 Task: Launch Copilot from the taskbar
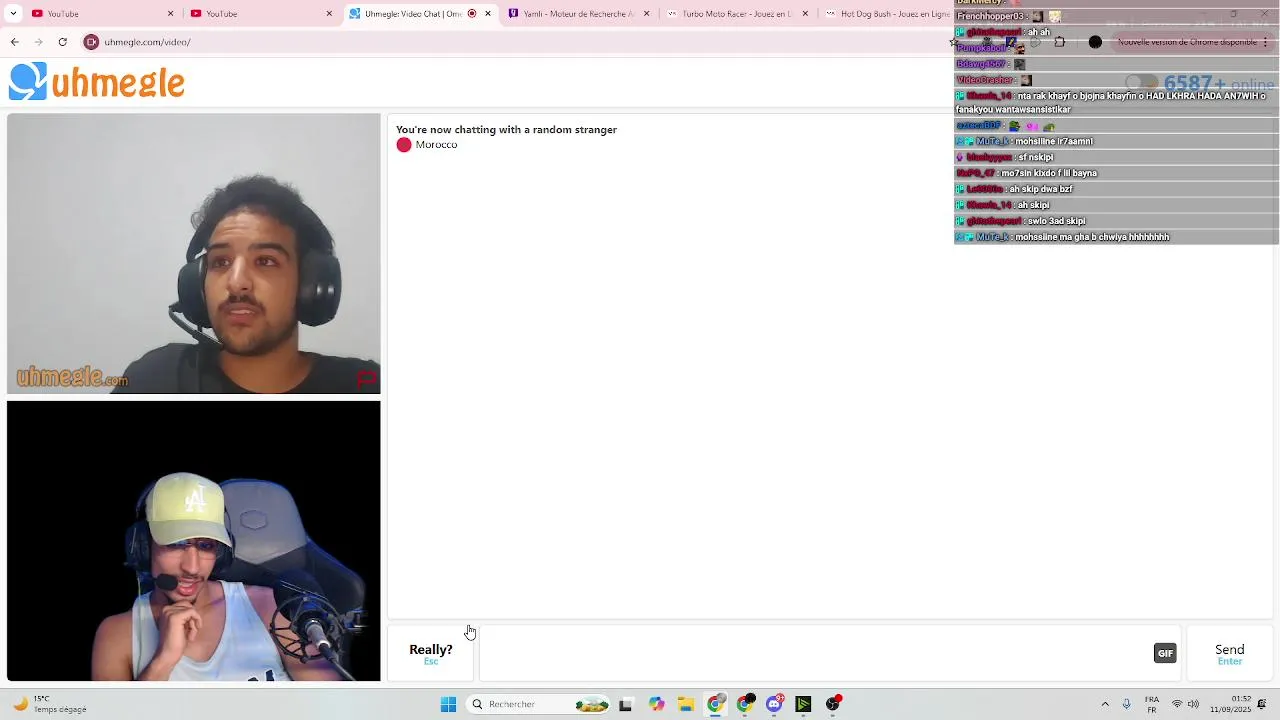[x=656, y=704]
